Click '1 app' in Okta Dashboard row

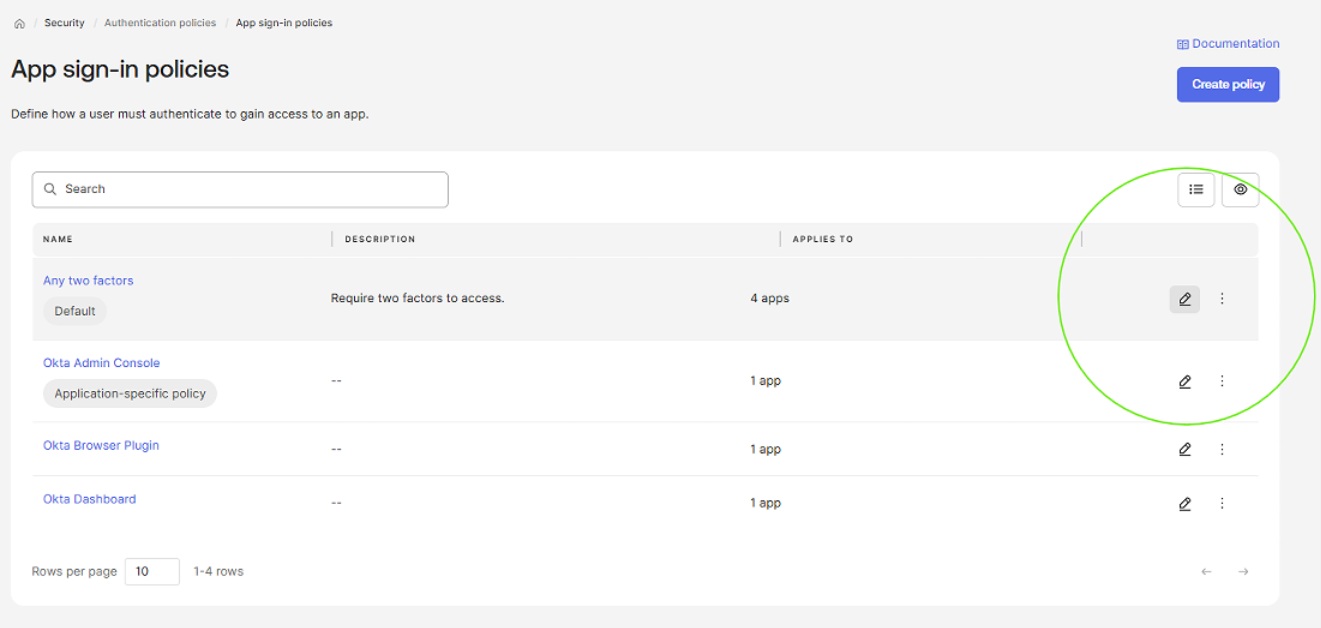pos(766,503)
